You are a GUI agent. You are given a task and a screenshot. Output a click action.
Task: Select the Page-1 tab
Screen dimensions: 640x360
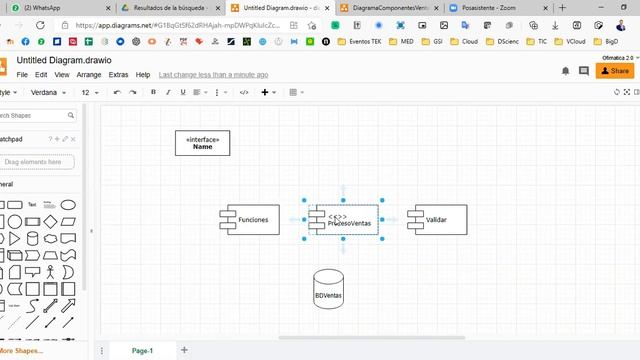tap(142, 351)
